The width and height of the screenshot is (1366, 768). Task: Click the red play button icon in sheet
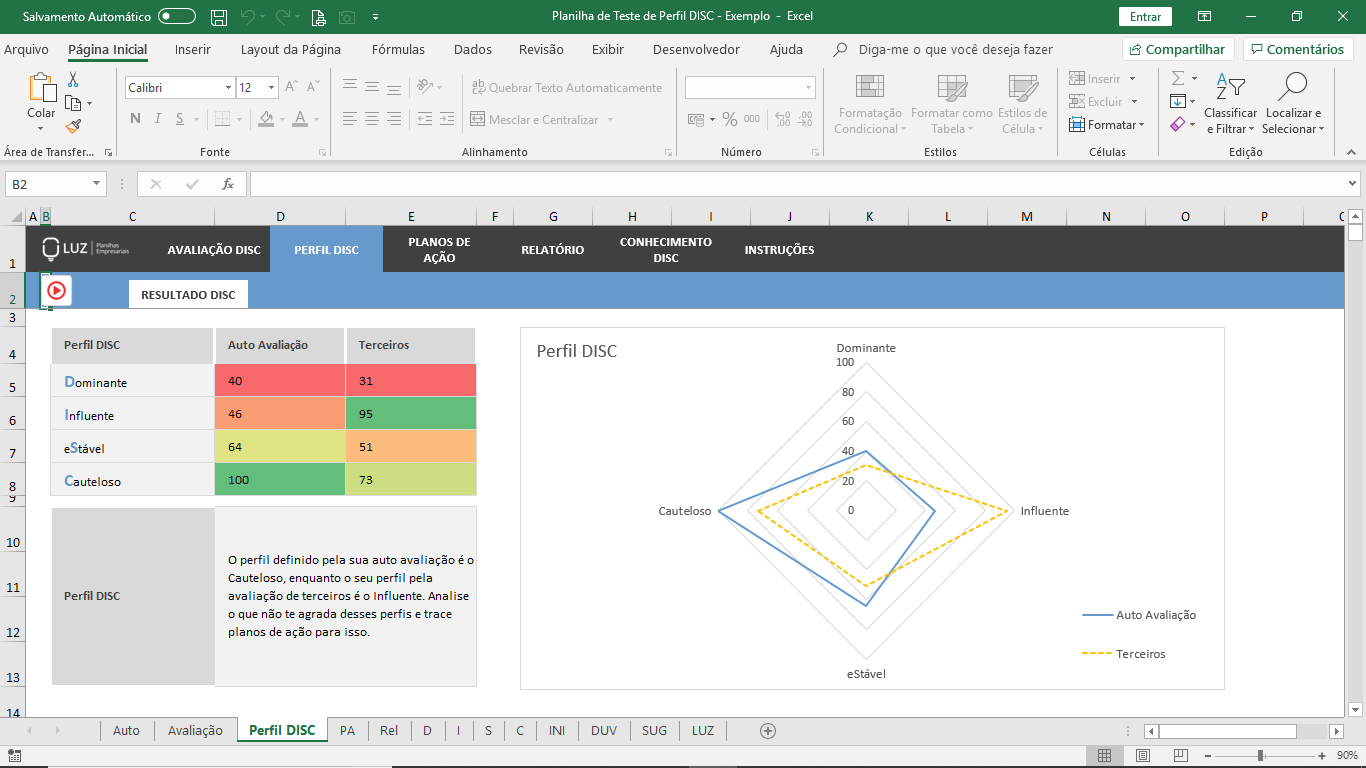click(x=56, y=290)
